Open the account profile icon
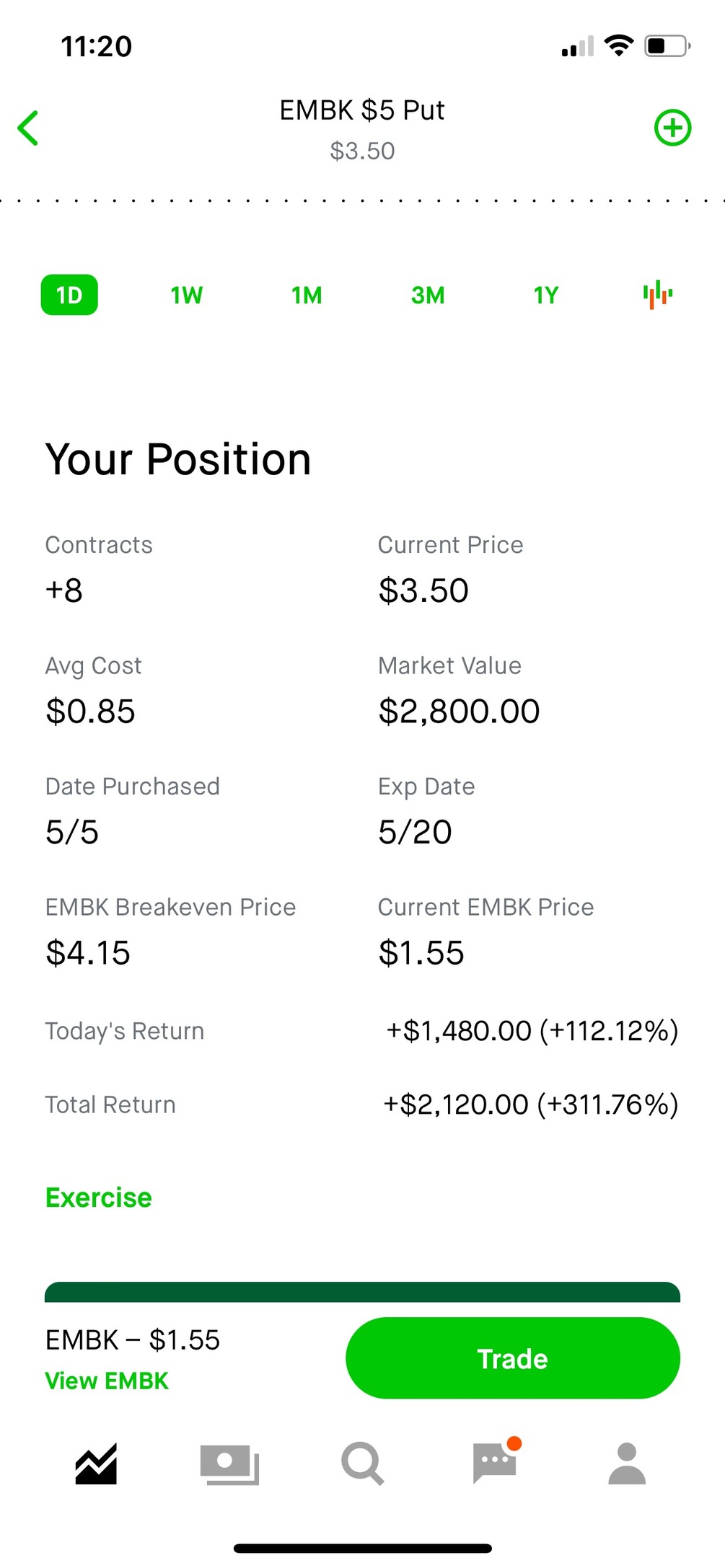Viewport: 725px width, 1568px height. 627,1463
